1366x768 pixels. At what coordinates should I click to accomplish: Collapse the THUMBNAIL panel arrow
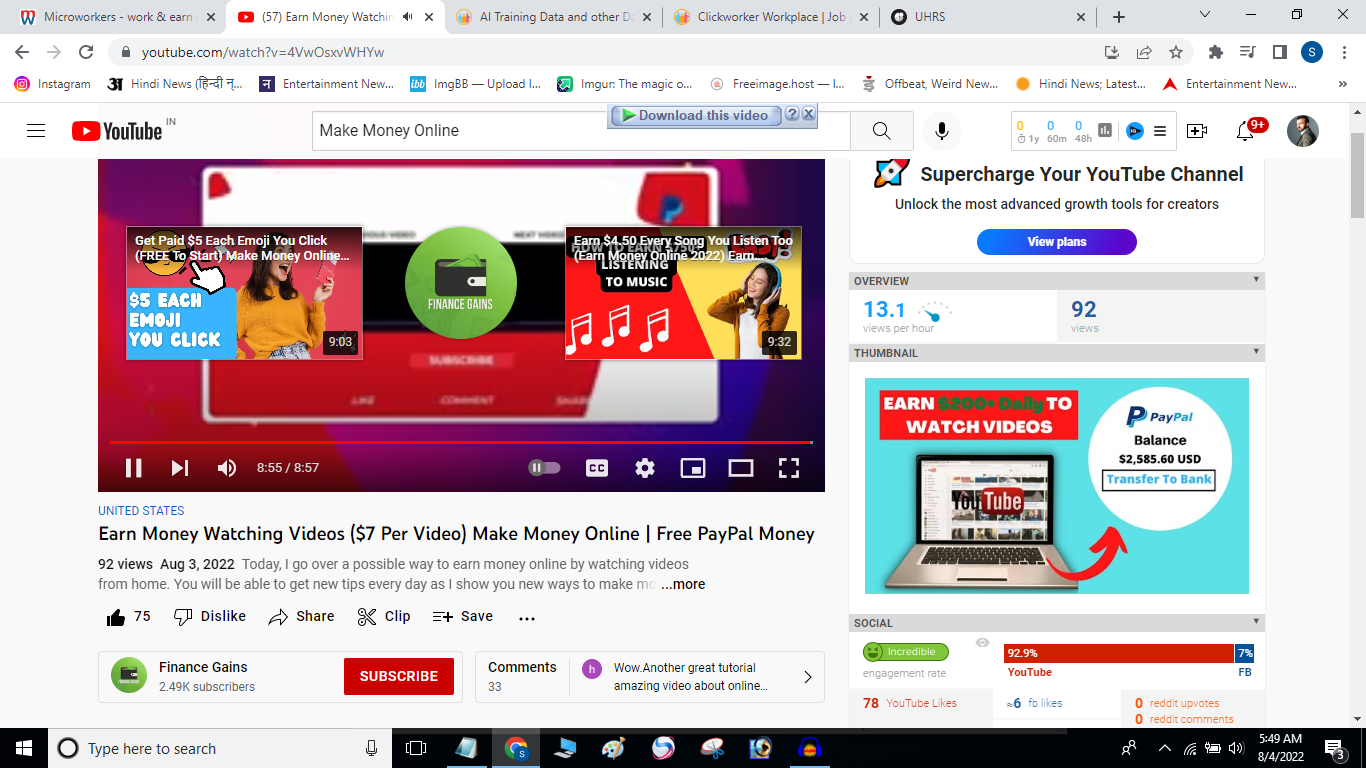[x=1256, y=352]
